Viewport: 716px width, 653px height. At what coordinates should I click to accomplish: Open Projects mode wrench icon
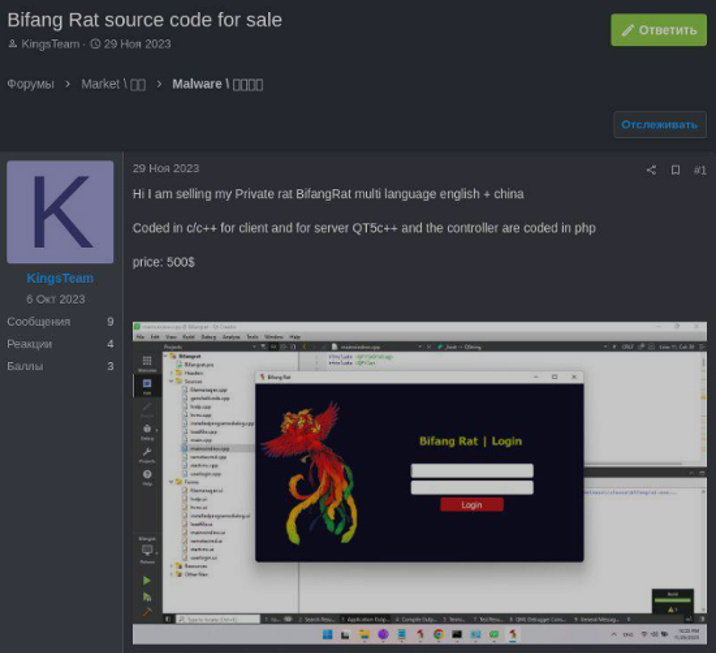coord(147,454)
